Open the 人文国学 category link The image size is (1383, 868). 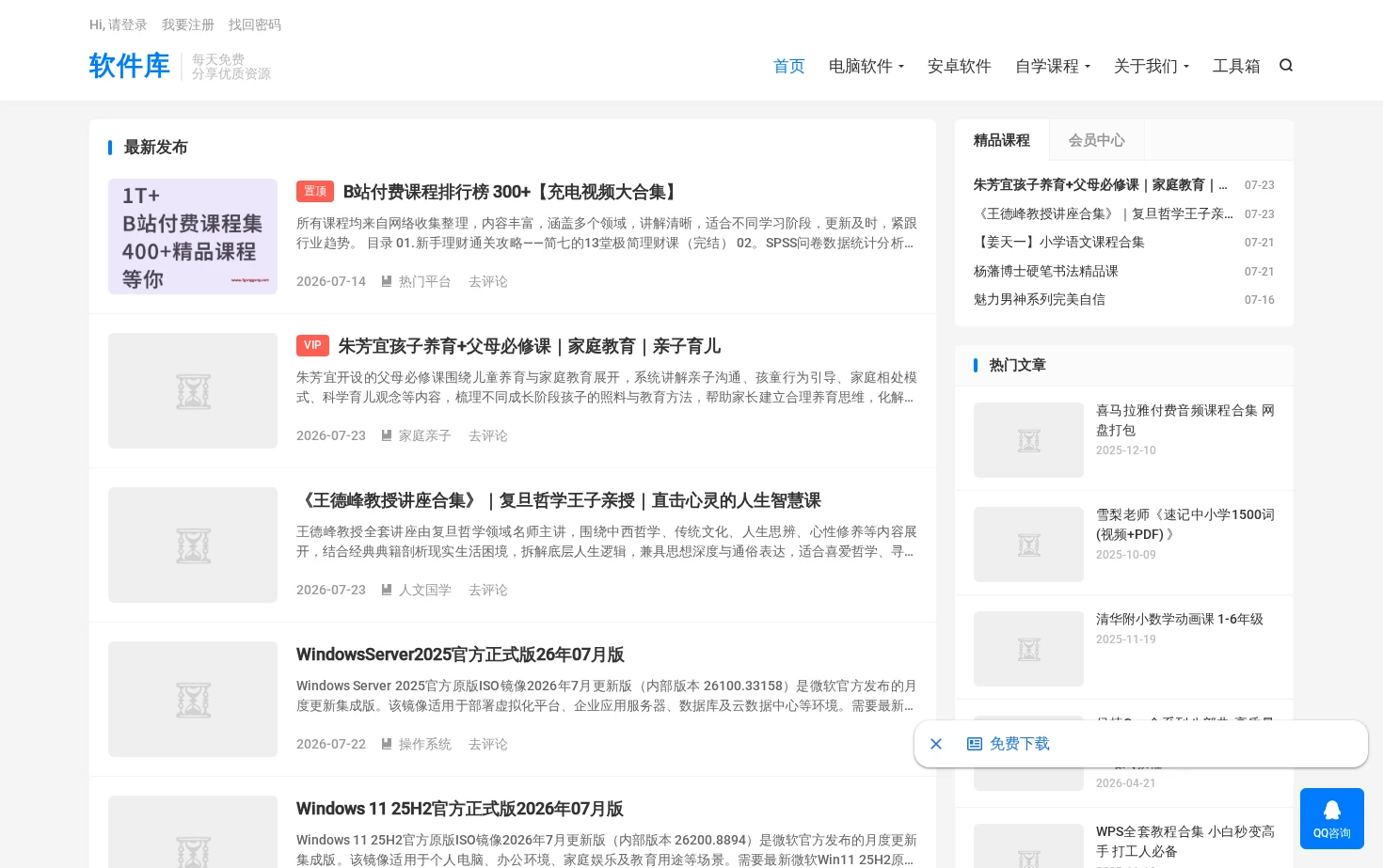tap(425, 590)
